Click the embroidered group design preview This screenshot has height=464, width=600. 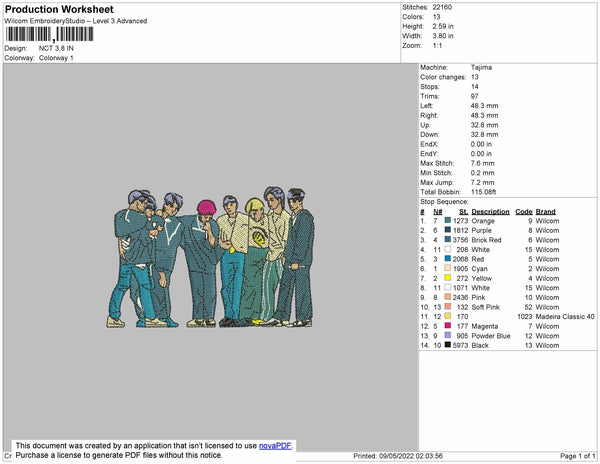pos(210,257)
